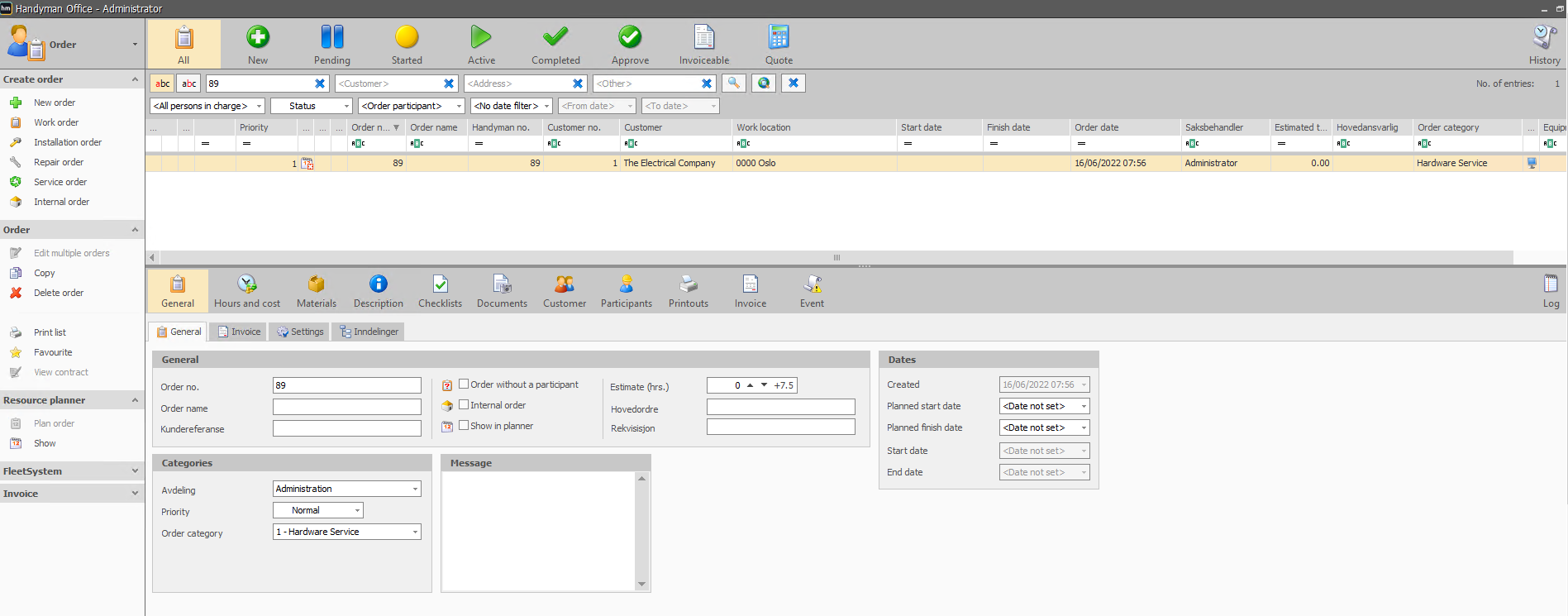Image resolution: width=1568 pixels, height=616 pixels.
Task: Open the Materials box icon
Action: click(x=316, y=284)
